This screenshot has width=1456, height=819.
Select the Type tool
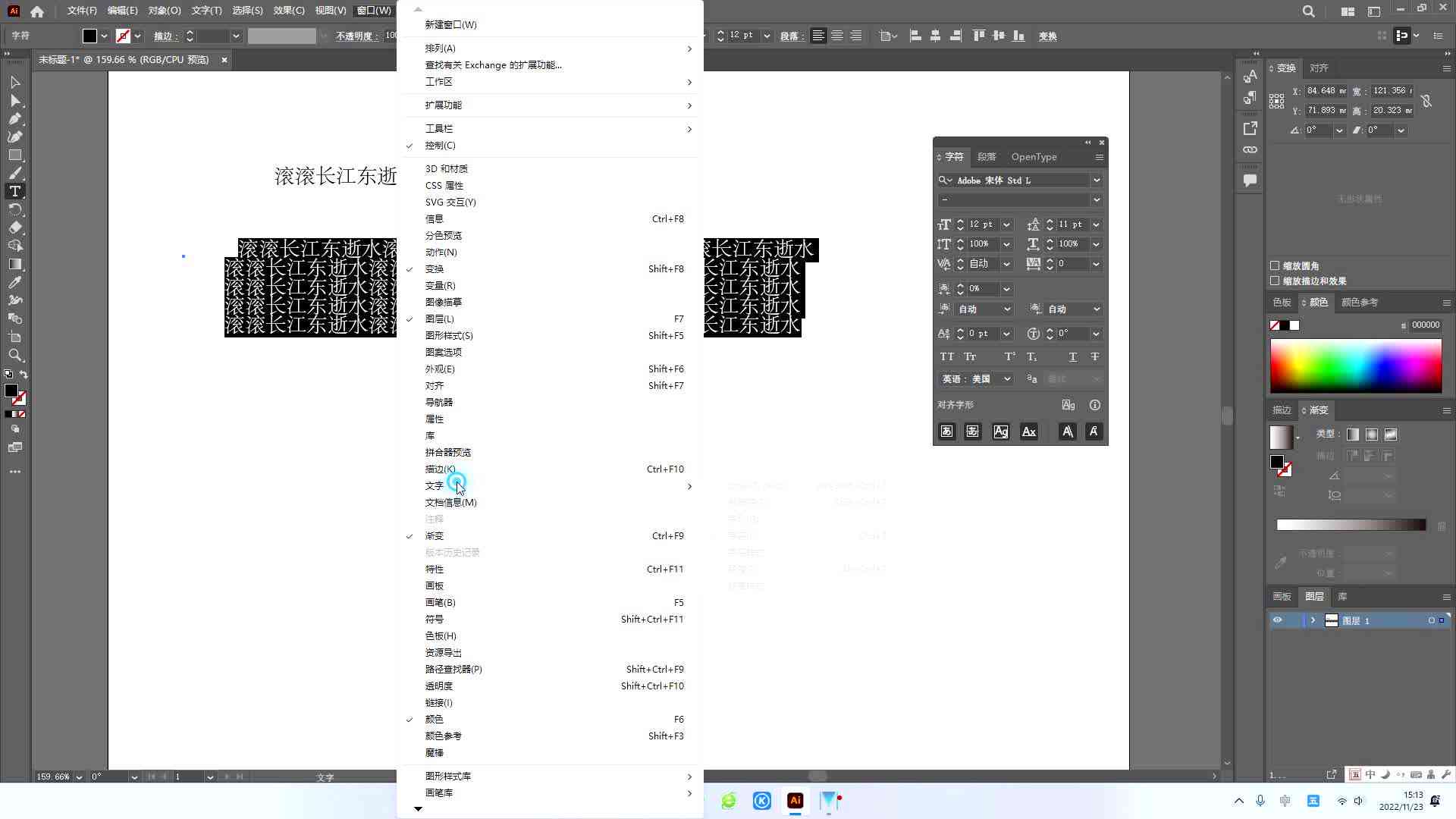(15, 191)
